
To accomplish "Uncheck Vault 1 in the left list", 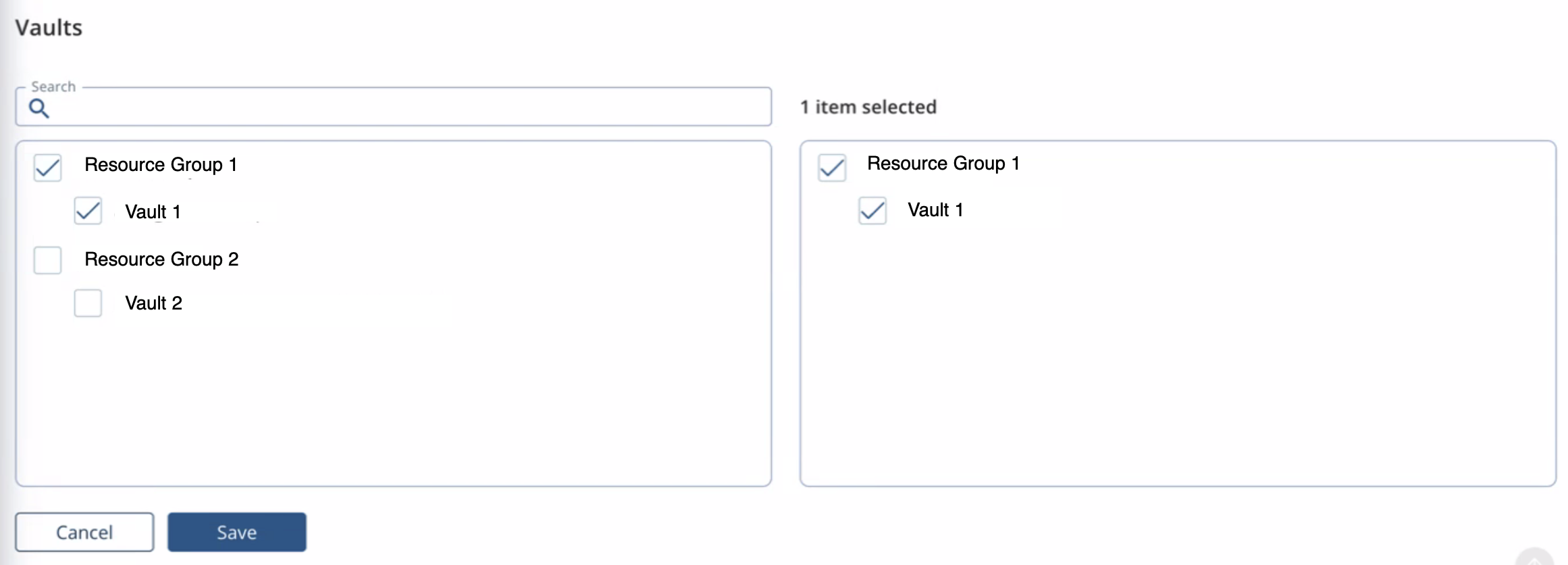I will pos(87,211).
